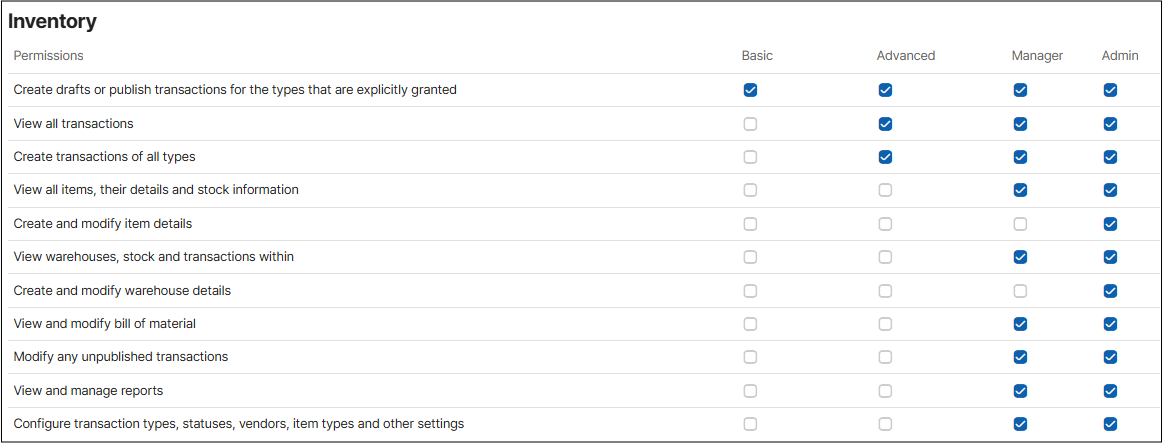Enable Manager for Create and modify warehouse details
The height and width of the screenshot is (443, 1163).
[1020, 291]
